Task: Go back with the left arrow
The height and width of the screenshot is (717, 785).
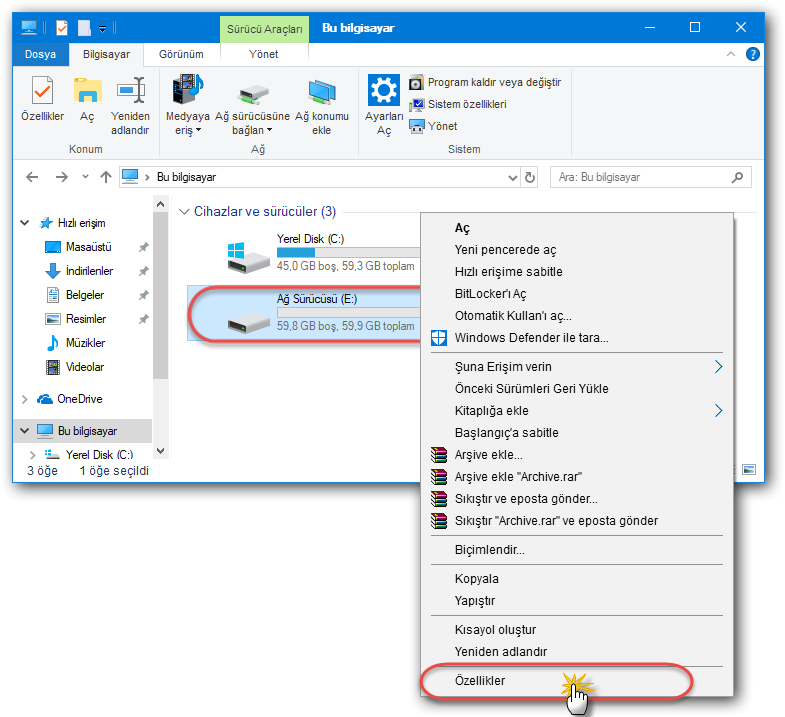Action: point(32,177)
